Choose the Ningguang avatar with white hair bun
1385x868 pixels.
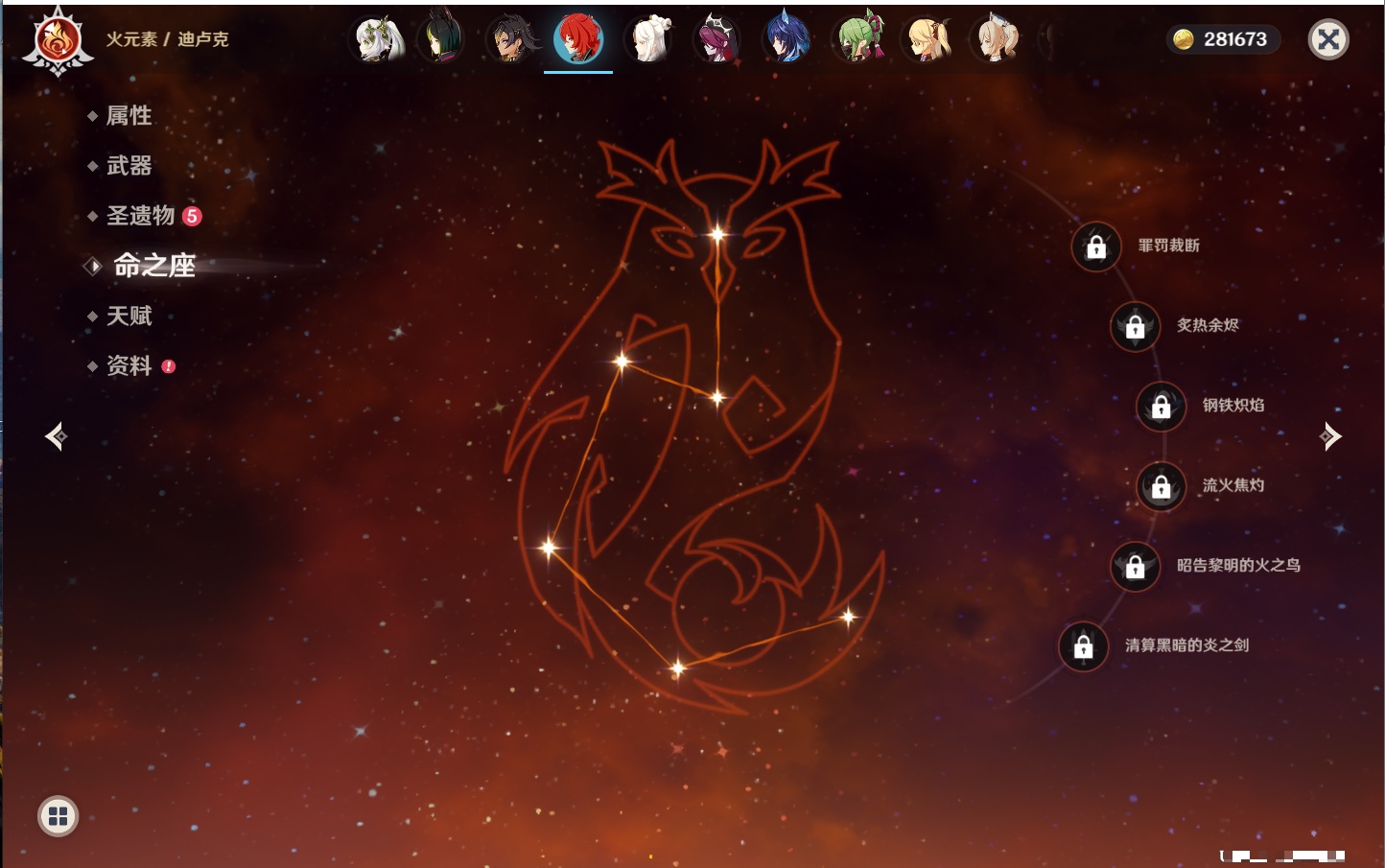point(649,40)
